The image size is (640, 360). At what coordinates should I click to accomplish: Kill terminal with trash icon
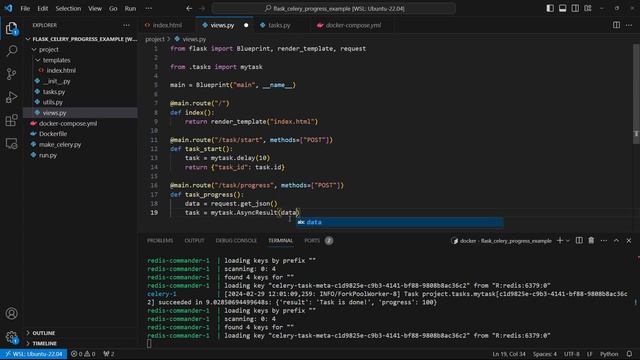click(x=591, y=240)
